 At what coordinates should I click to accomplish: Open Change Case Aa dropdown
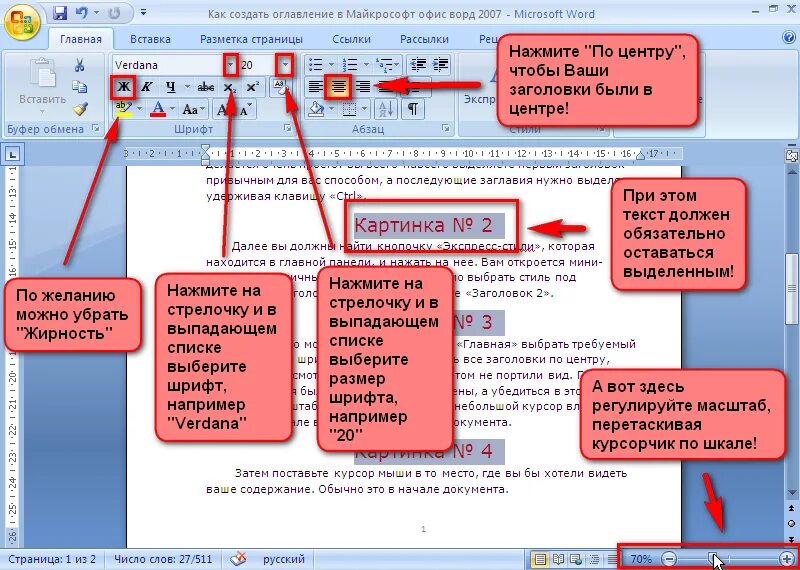194,109
